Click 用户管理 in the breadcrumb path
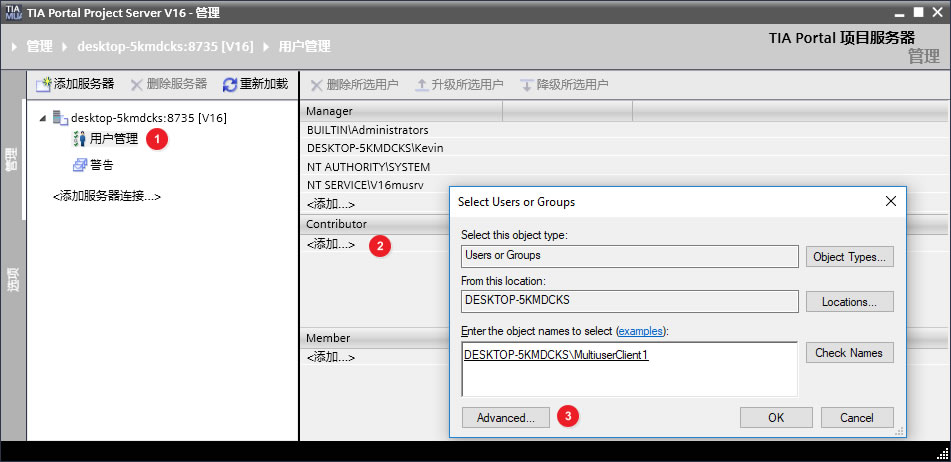This screenshot has height=462, width=951. [x=304, y=46]
